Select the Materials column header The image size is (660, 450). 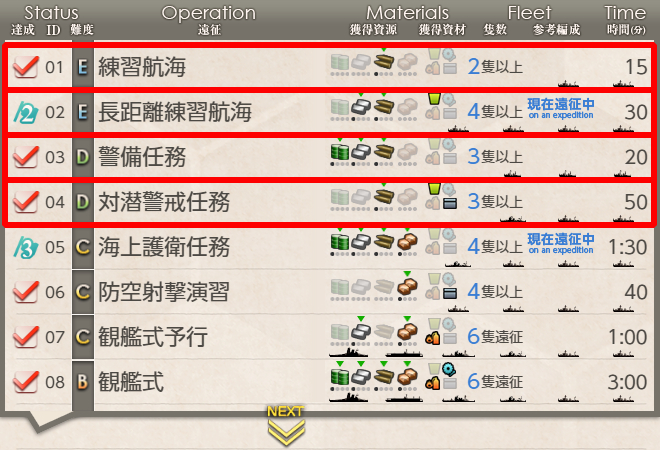(407, 13)
